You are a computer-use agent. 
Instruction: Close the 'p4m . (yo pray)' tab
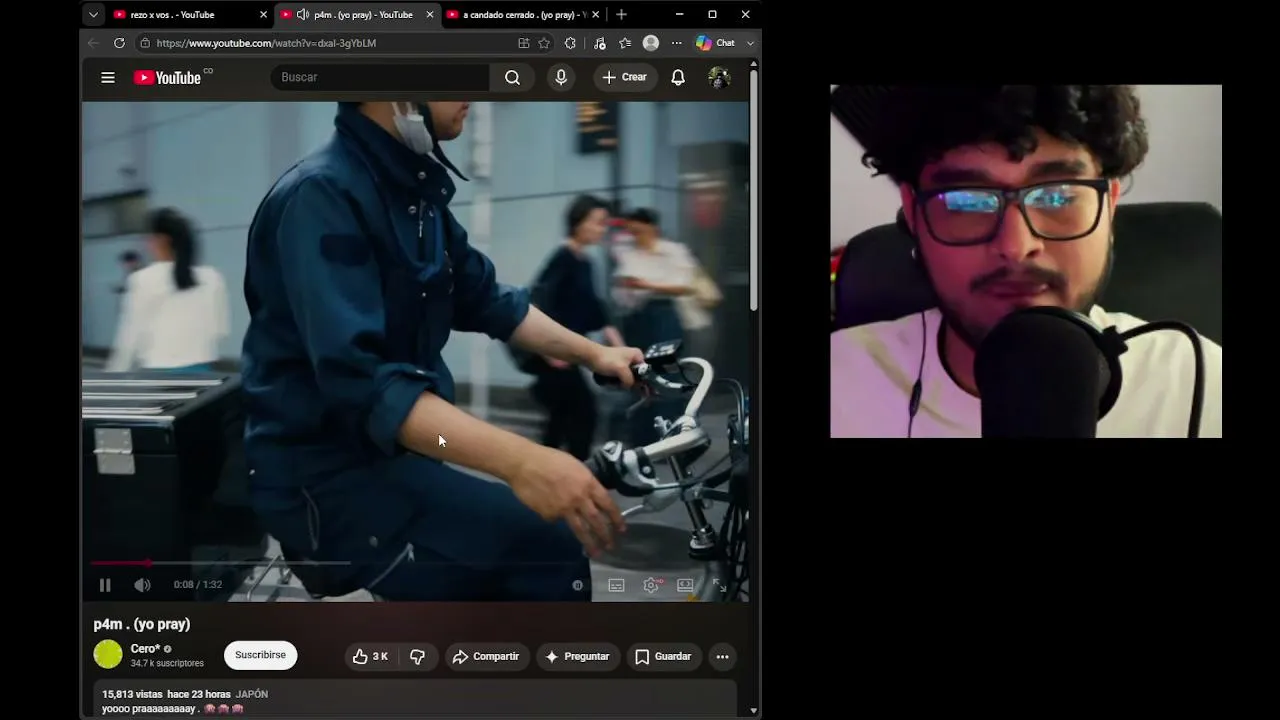point(430,15)
